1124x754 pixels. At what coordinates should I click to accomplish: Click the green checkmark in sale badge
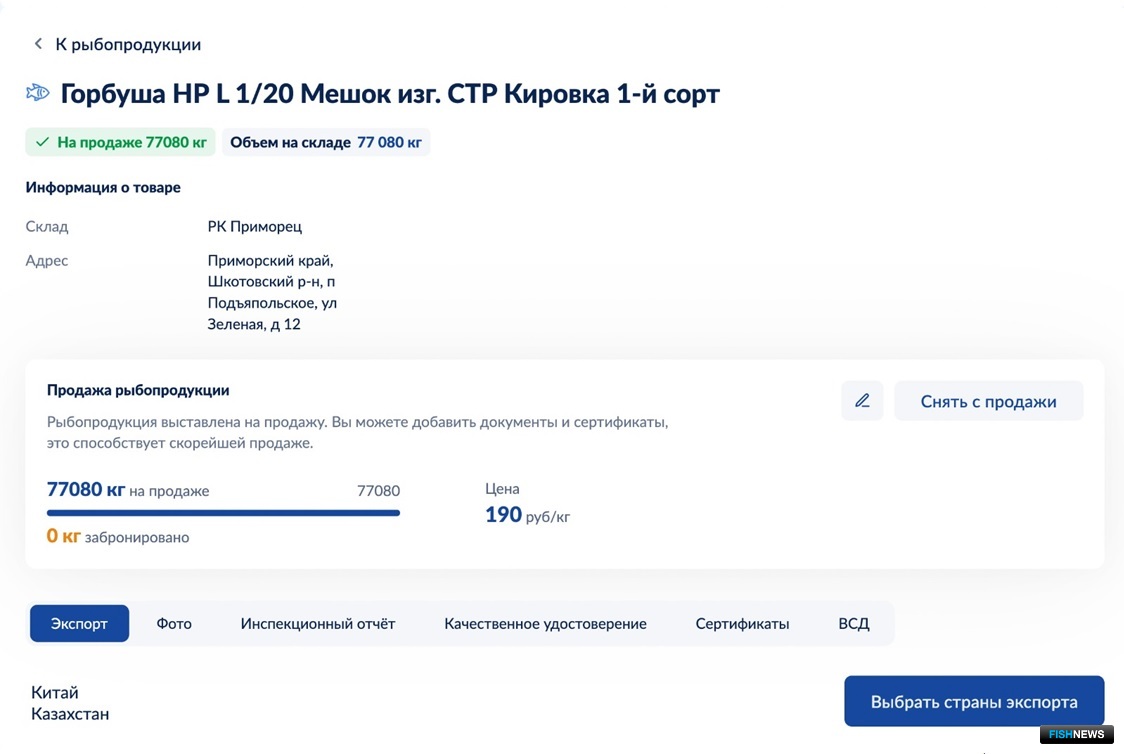[42, 142]
